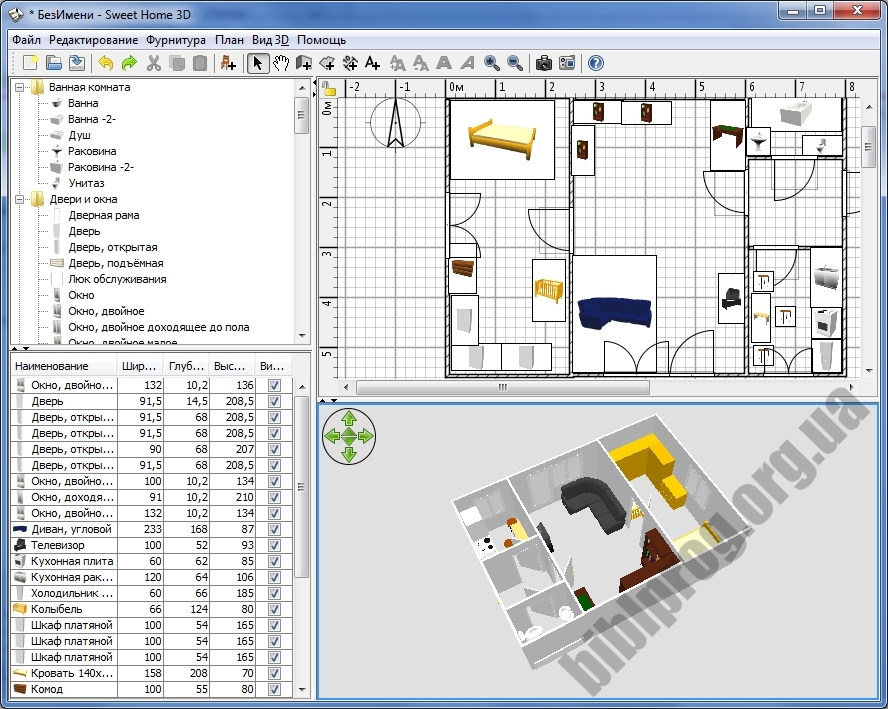Click the Create photo camera icon
The width and height of the screenshot is (888, 709).
[x=544, y=63]
